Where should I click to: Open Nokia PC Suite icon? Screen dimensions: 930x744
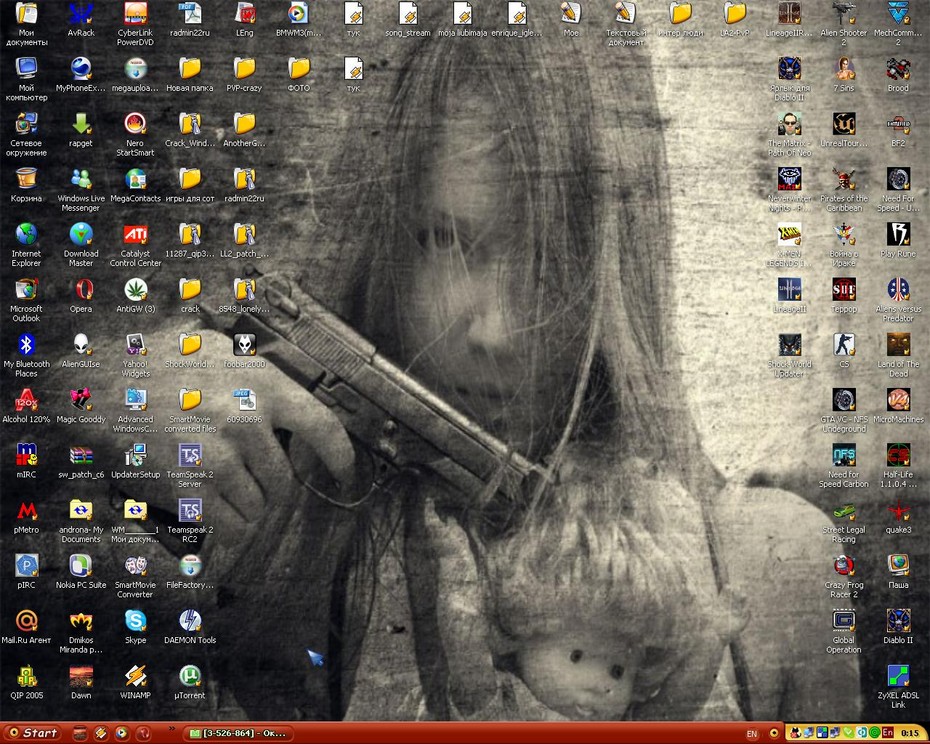point(81,571)
